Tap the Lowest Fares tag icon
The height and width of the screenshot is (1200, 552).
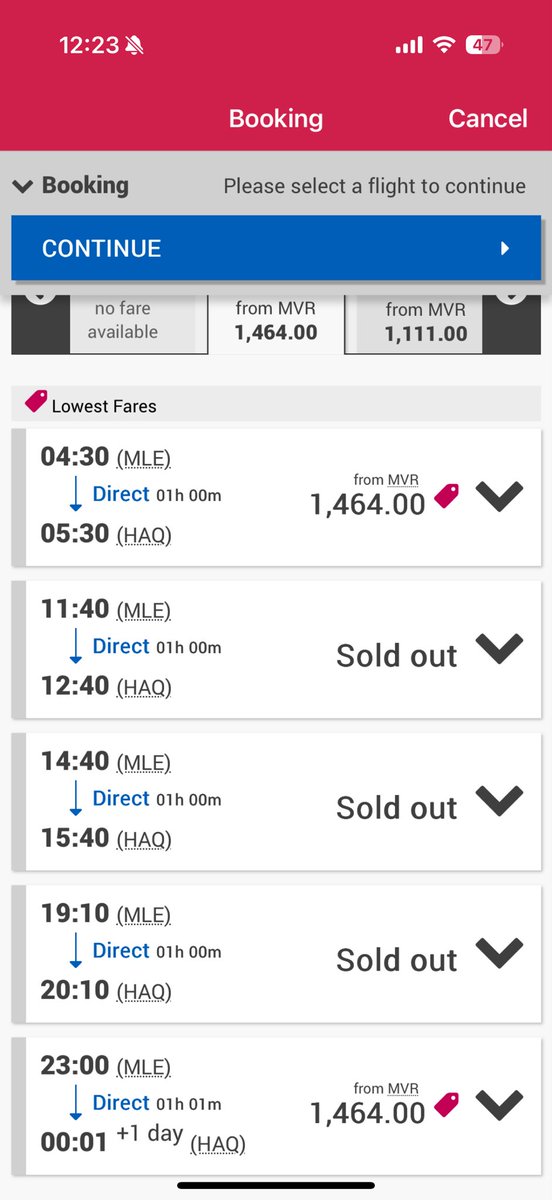click(x=36, y=402)
